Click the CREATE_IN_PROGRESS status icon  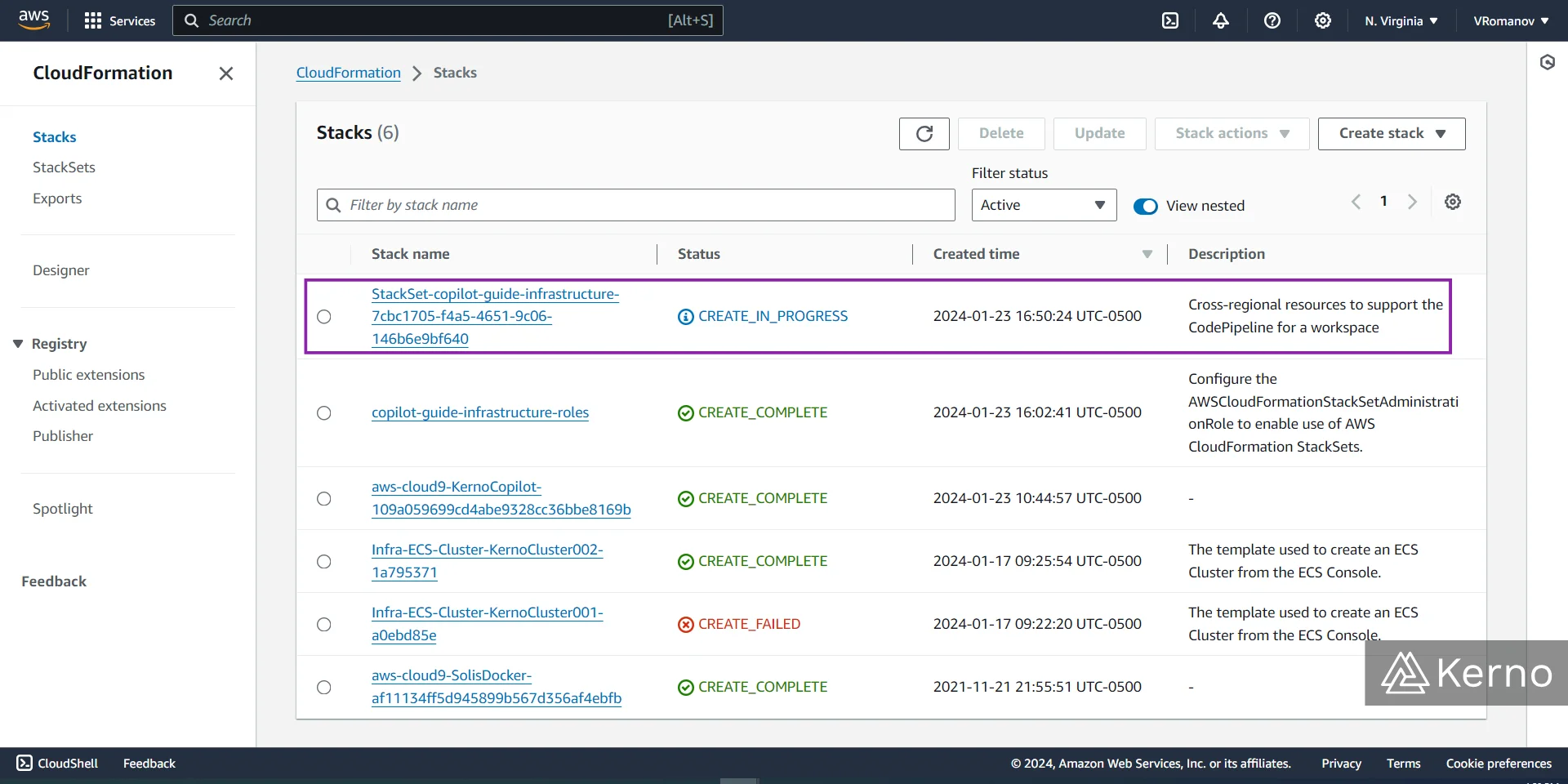686,317
